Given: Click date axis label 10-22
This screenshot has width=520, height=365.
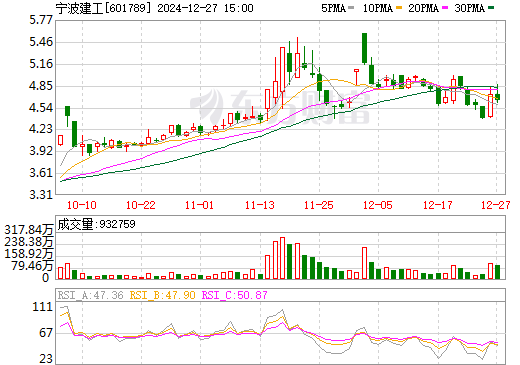Looking at the screenshot, I should (141, 205).
